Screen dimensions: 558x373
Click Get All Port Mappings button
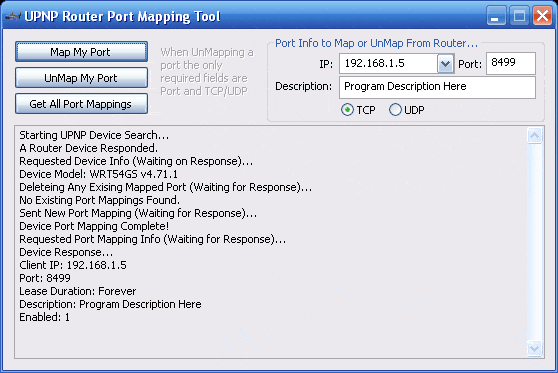tap(81, 104)
